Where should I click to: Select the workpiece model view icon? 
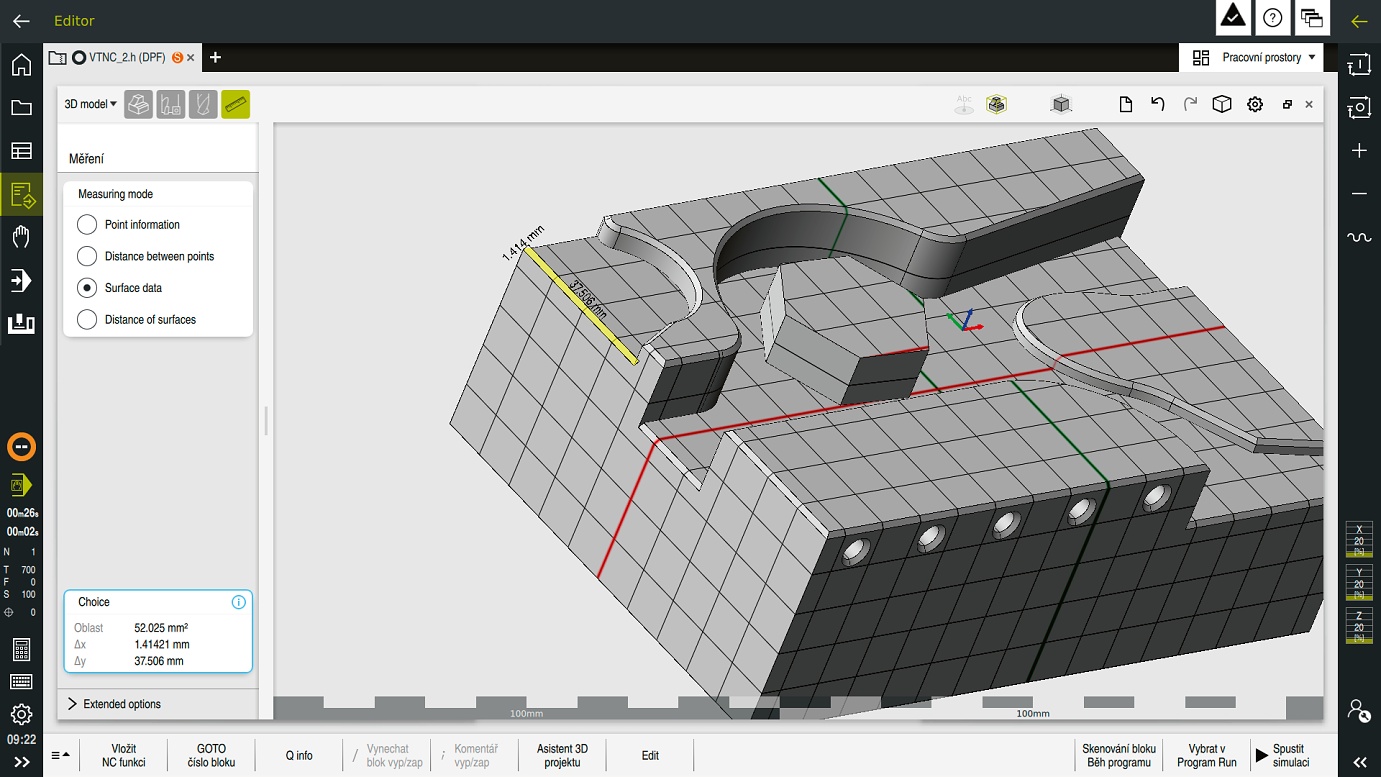[138, 104]
